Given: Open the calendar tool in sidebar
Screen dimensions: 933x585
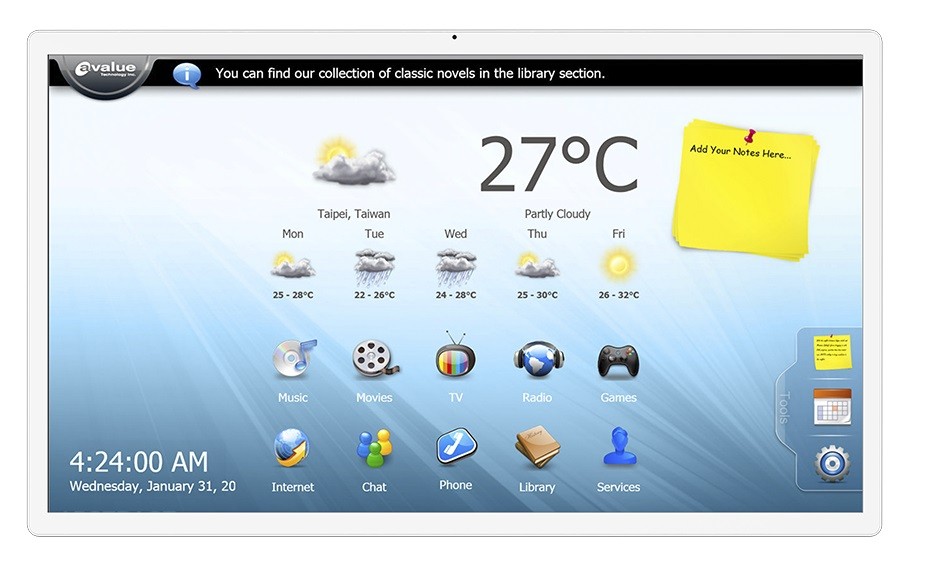Looking at the screenshot, I should [x=832, y=407].
